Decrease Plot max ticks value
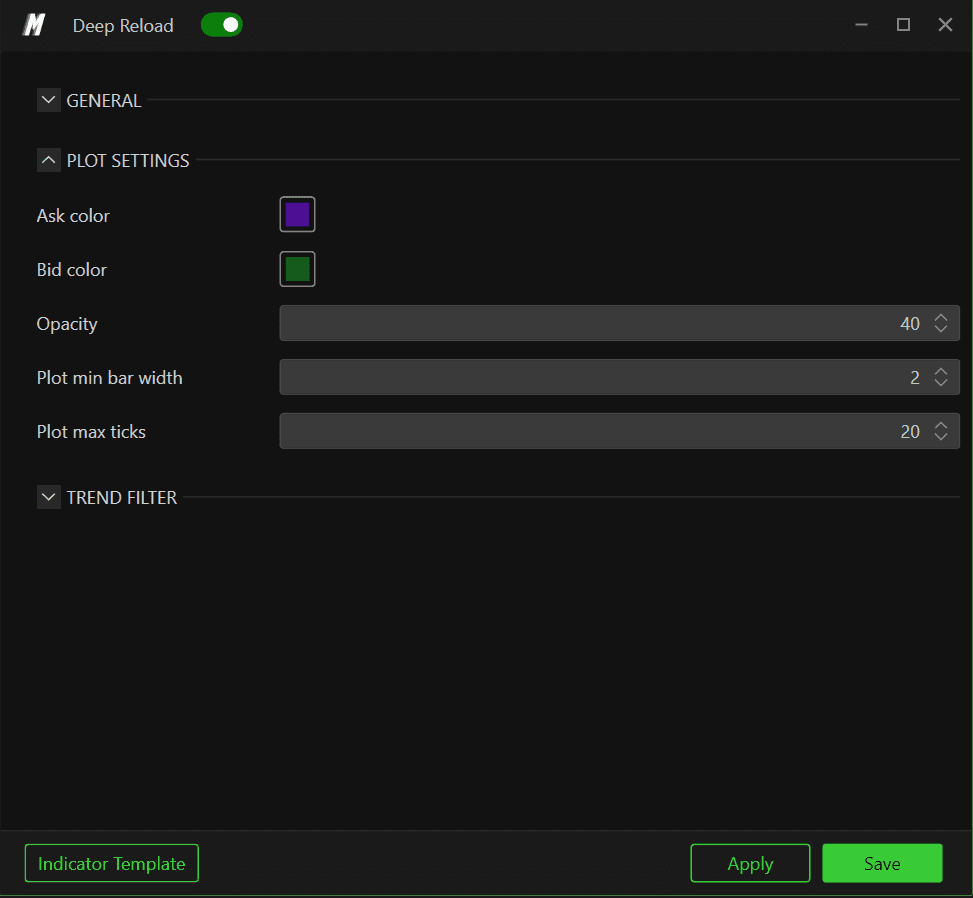The image size is (973, 898). coord(941,436)
